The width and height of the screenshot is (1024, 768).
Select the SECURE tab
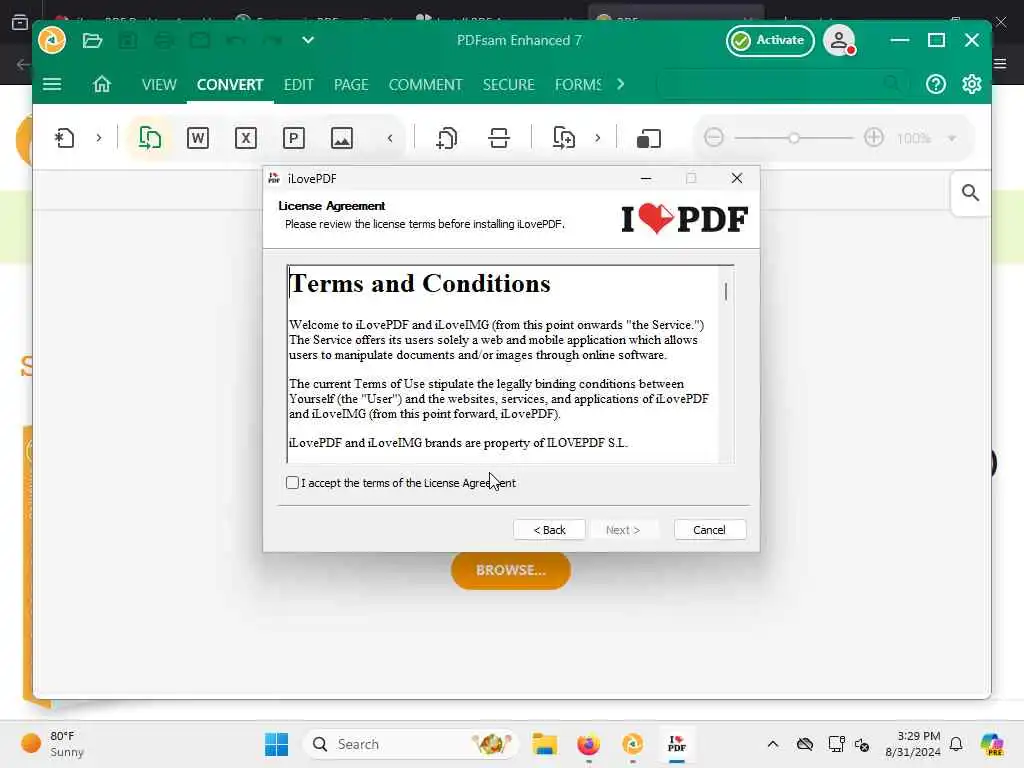coord(509,85)
